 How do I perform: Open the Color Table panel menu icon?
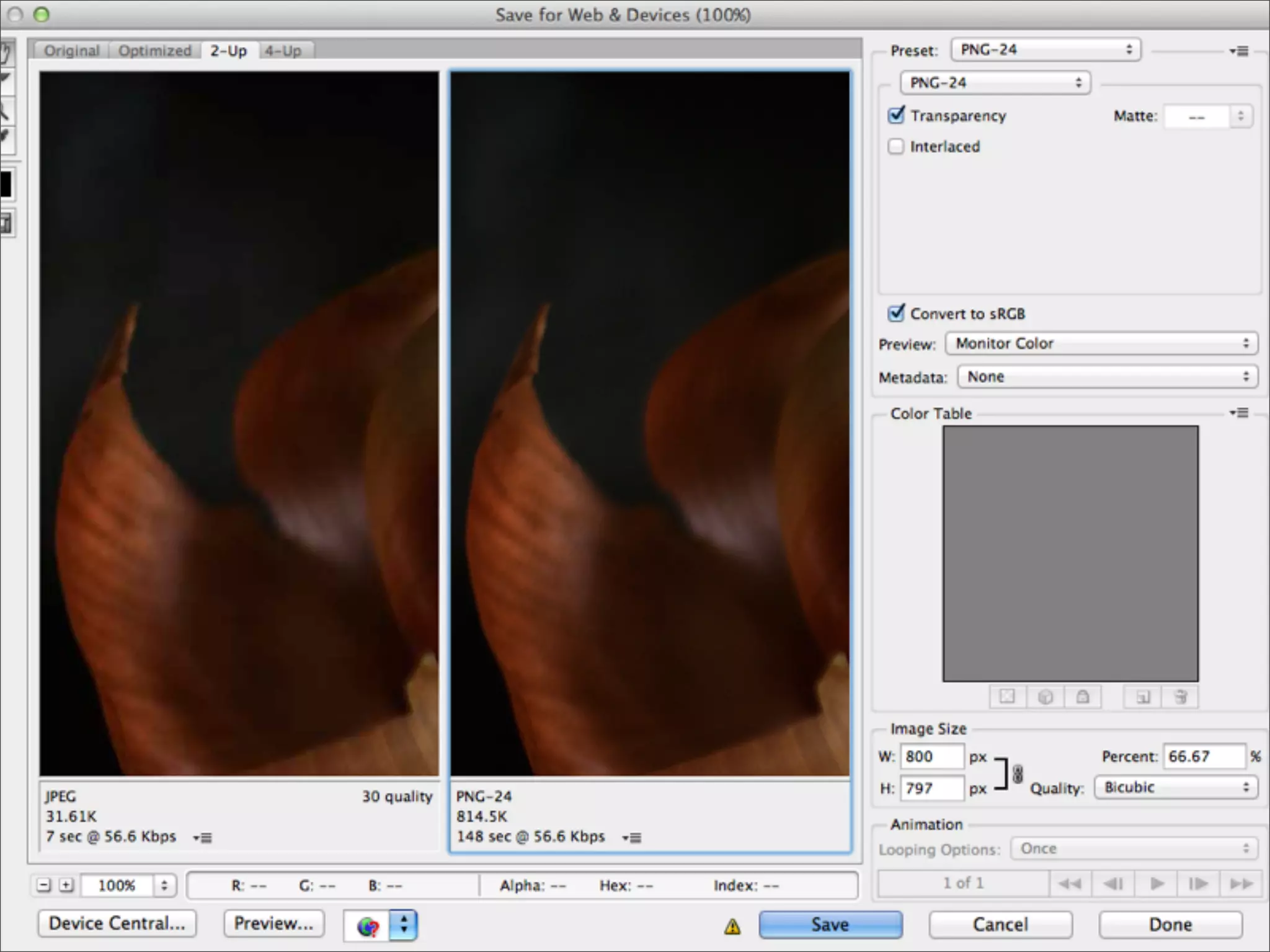[x=1238, y=413]
